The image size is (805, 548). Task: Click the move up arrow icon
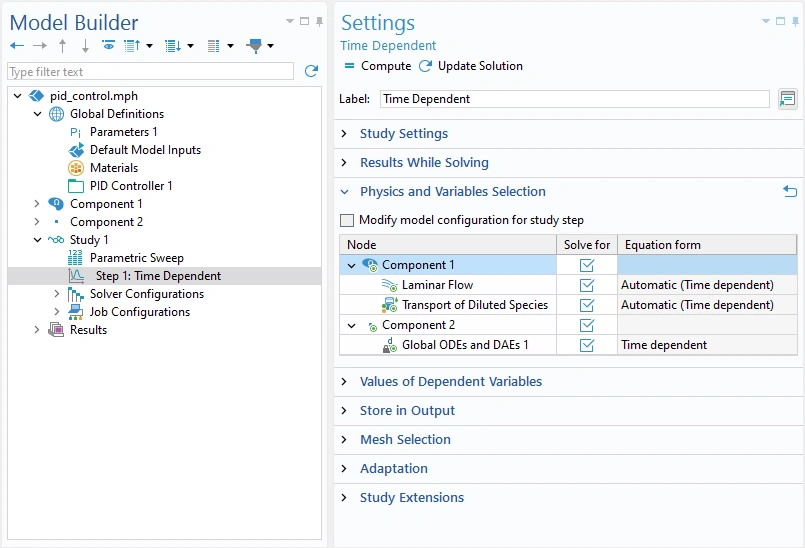tap(62, 46)
